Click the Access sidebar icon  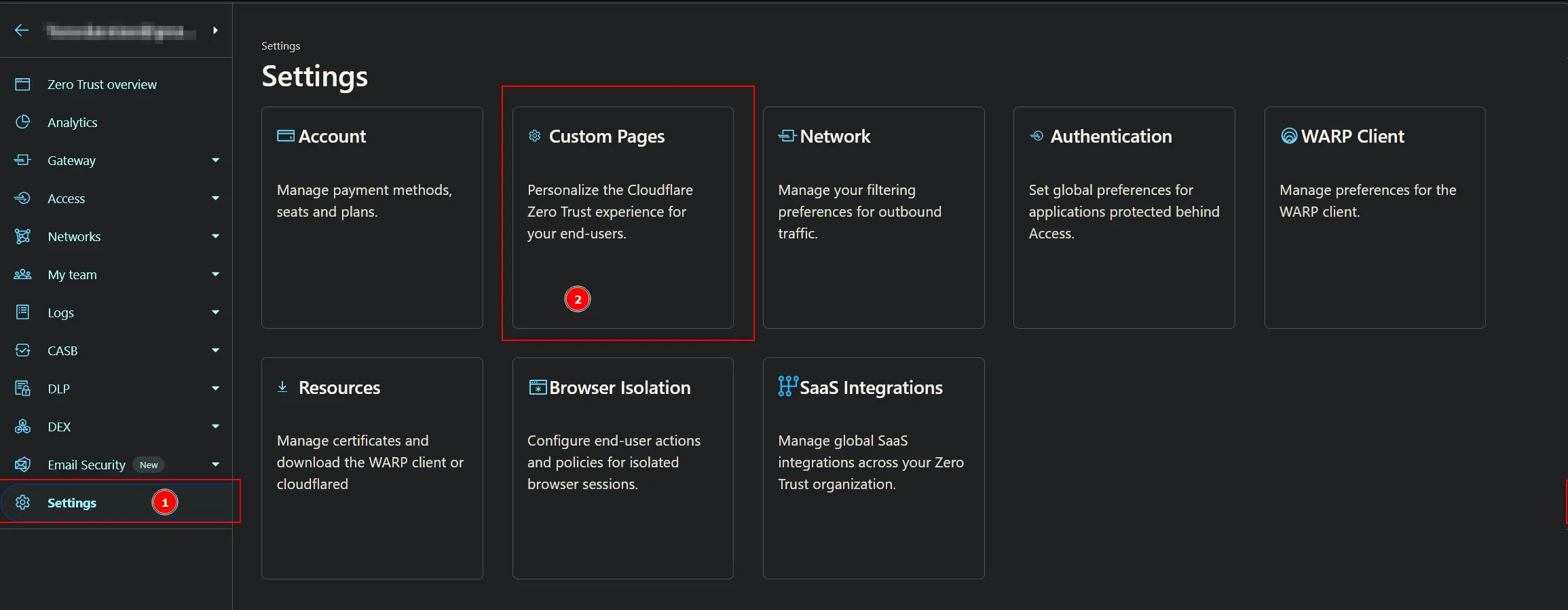pos(22,198)
